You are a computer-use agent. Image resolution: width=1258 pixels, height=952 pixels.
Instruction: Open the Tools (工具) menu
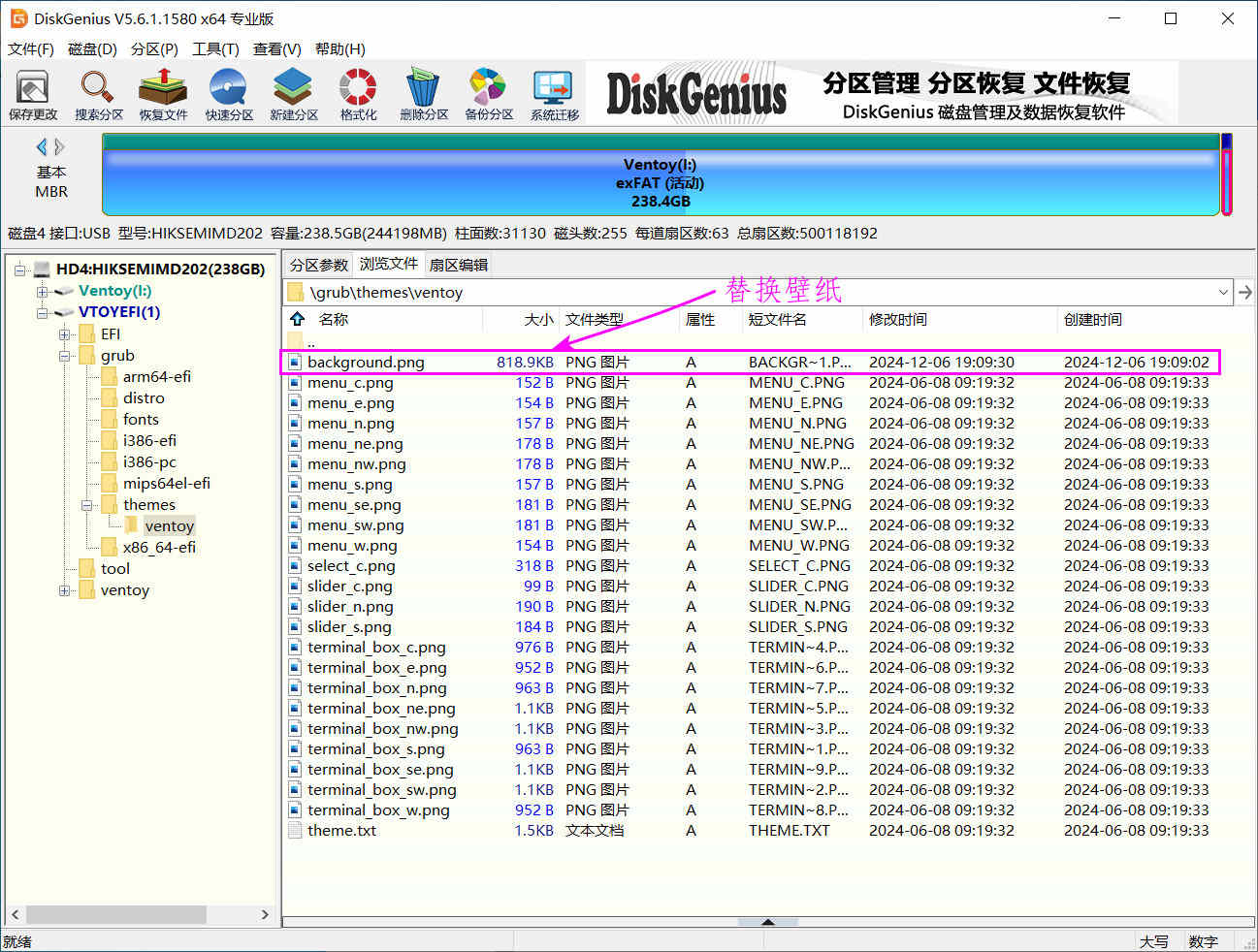tap(215, 49)
